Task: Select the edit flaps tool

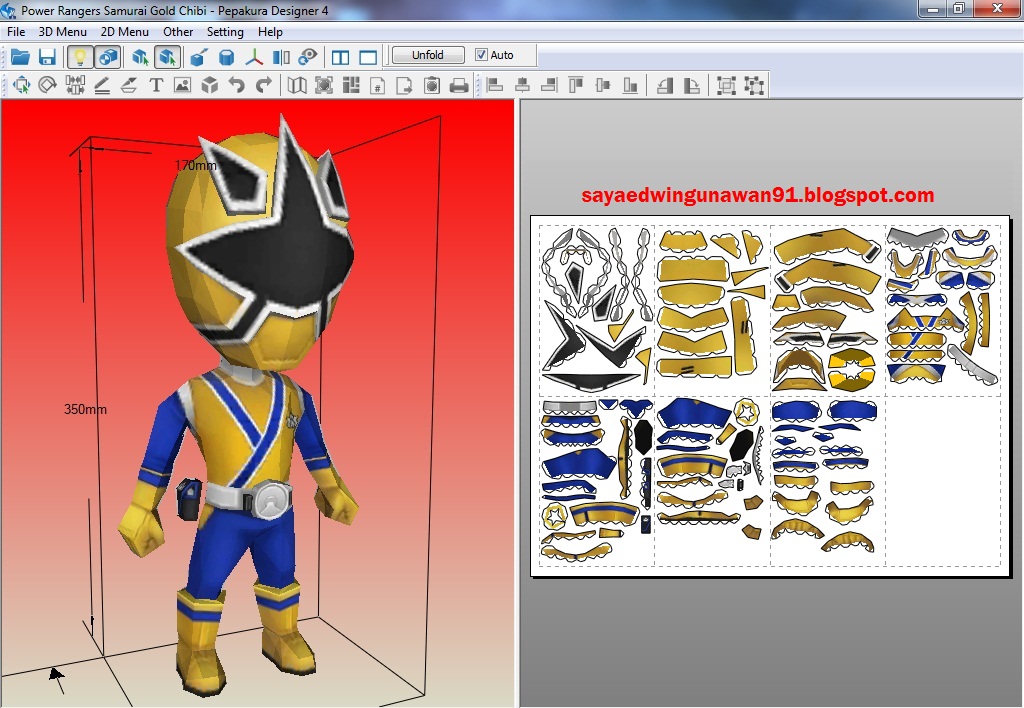Action: (x=129, y=85)
